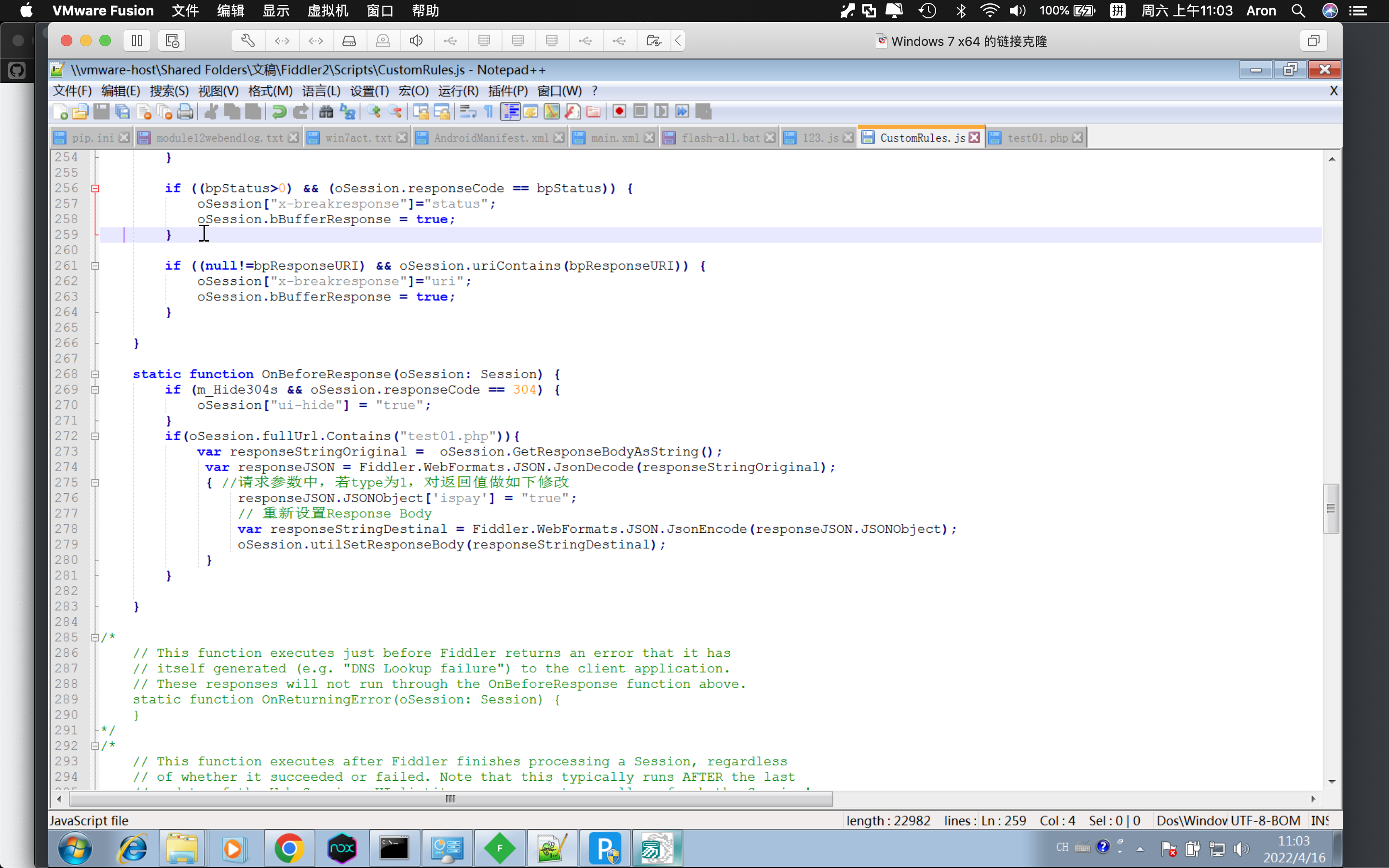
Task: Collapse the VMware toolbar chevron
Action: click(678, 41)
